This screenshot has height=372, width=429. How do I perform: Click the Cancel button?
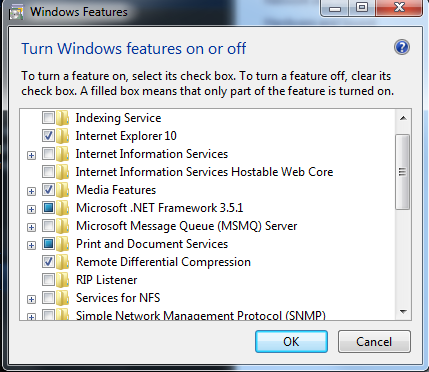tap(374, 342)
